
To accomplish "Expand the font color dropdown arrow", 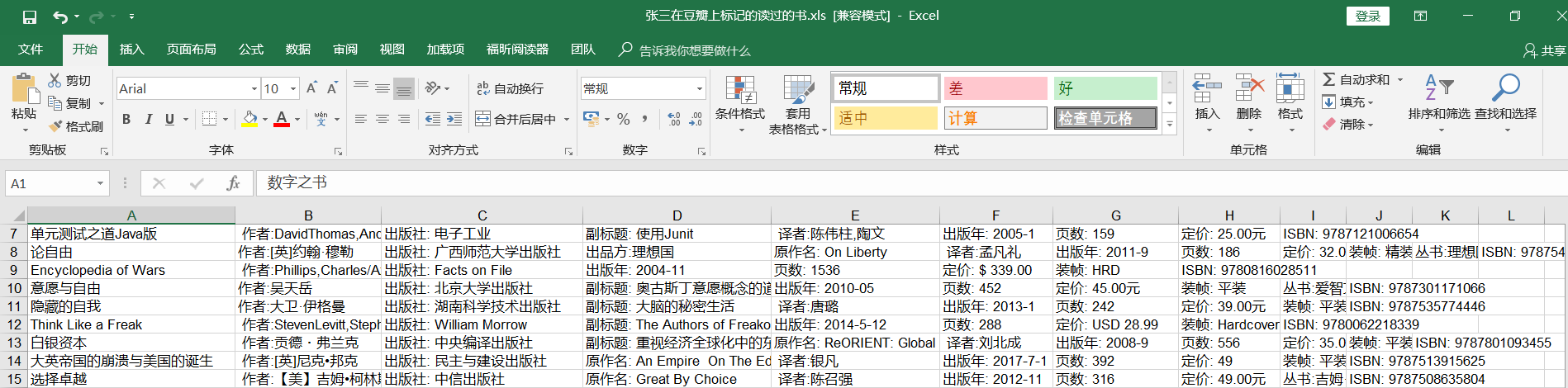I will pos(297,119).
